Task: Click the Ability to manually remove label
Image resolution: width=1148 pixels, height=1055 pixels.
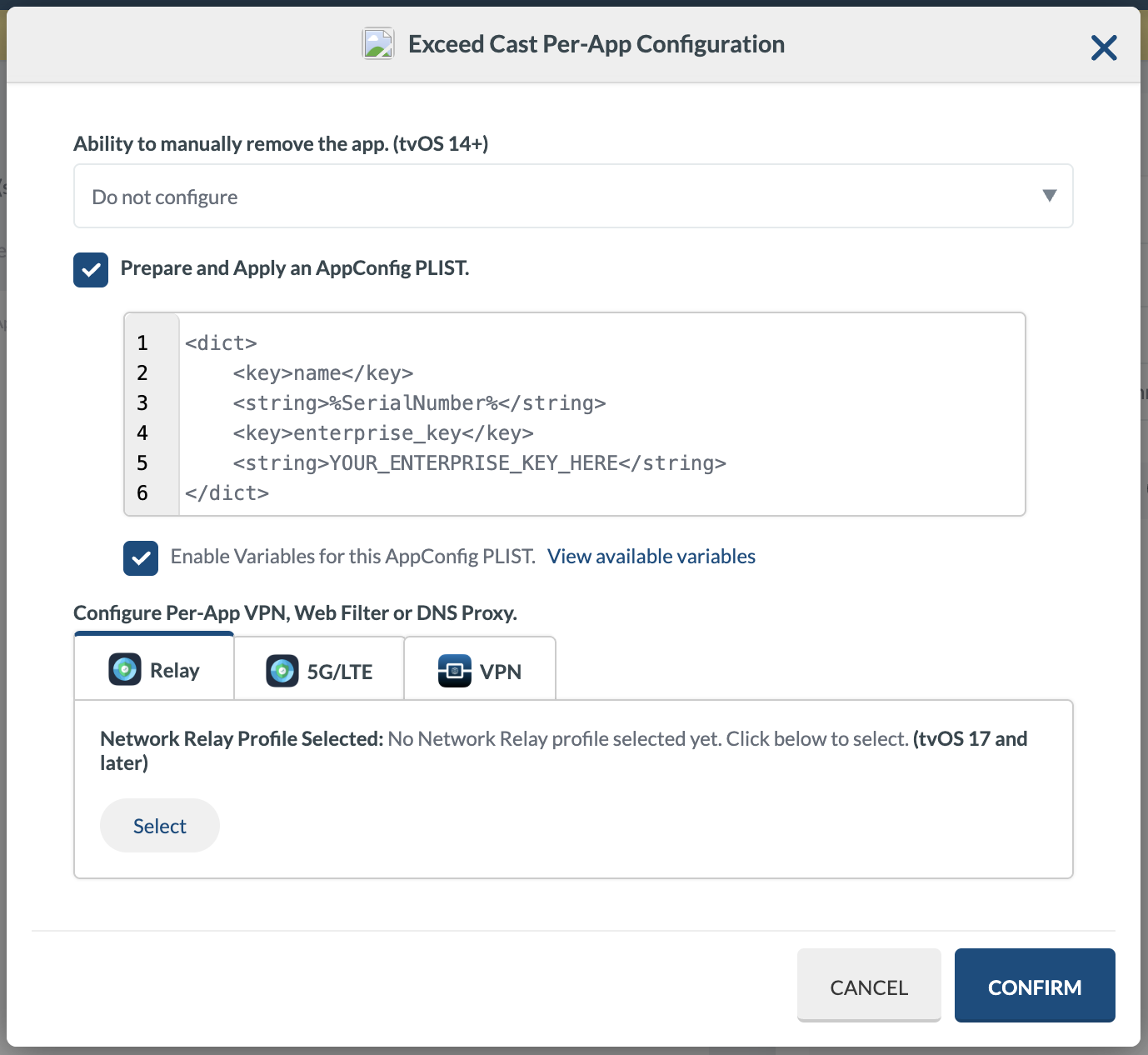Action: [x=281, y=144]
